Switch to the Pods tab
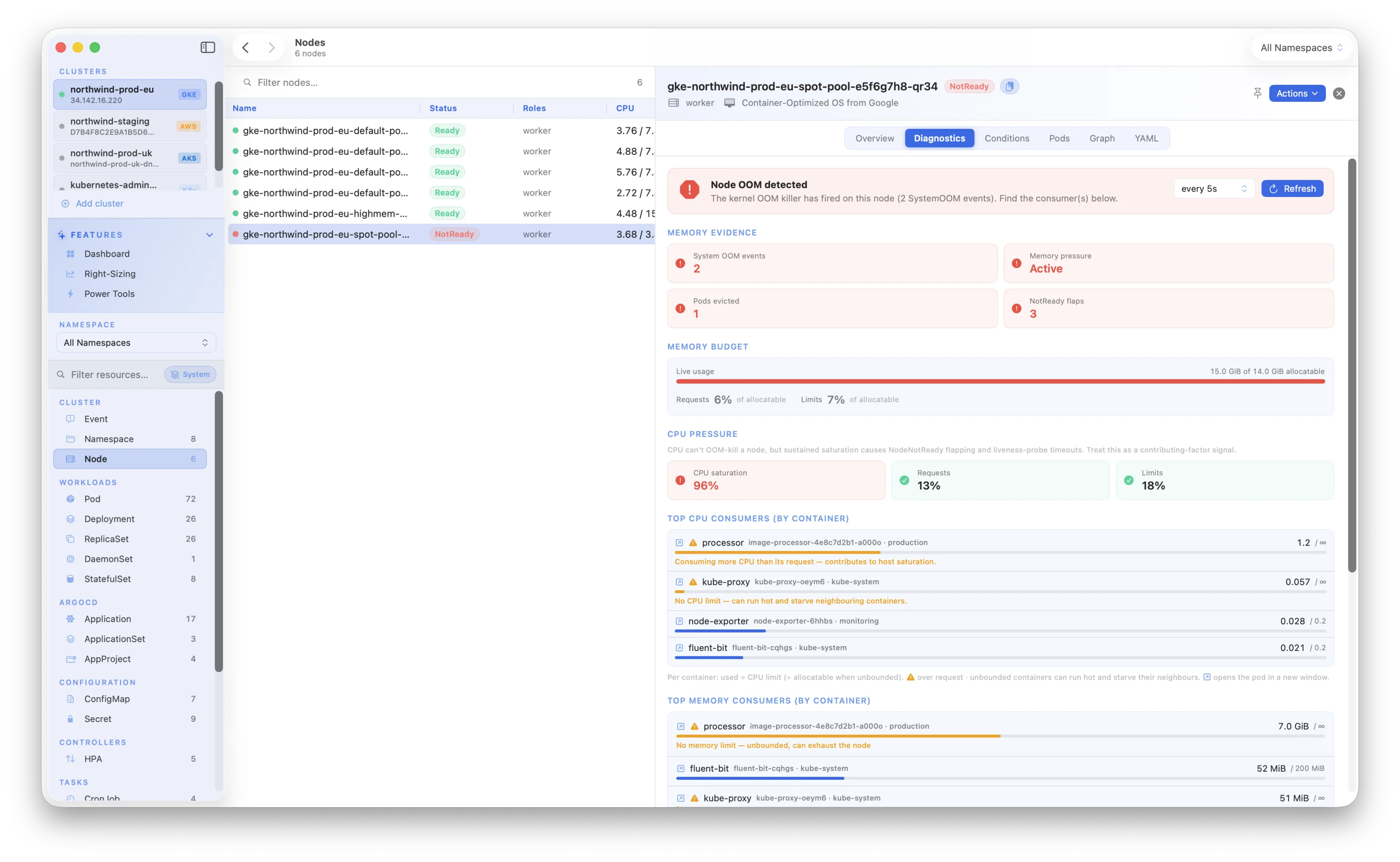 click(x=1059, y=139)
